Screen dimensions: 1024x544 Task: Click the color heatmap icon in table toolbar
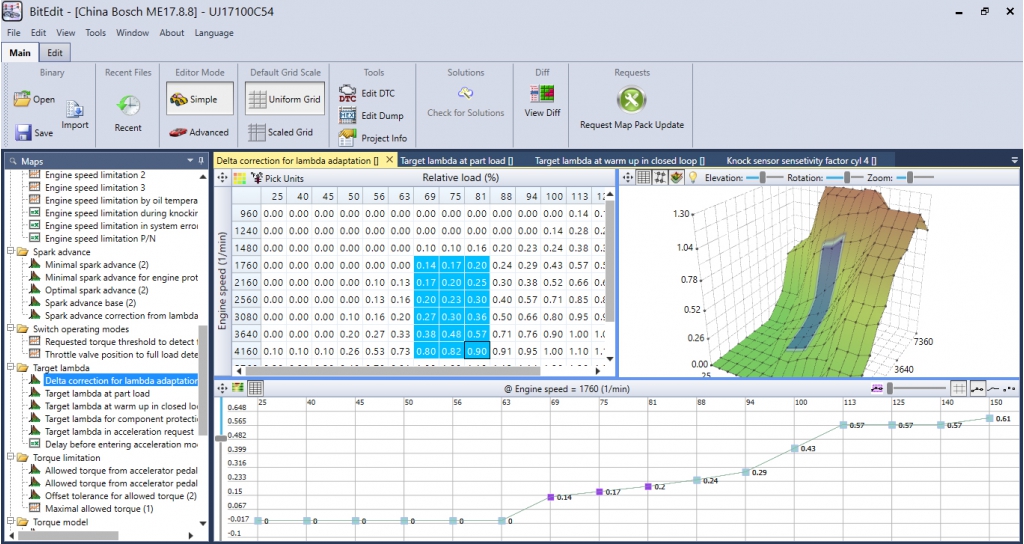coord(239,178)
